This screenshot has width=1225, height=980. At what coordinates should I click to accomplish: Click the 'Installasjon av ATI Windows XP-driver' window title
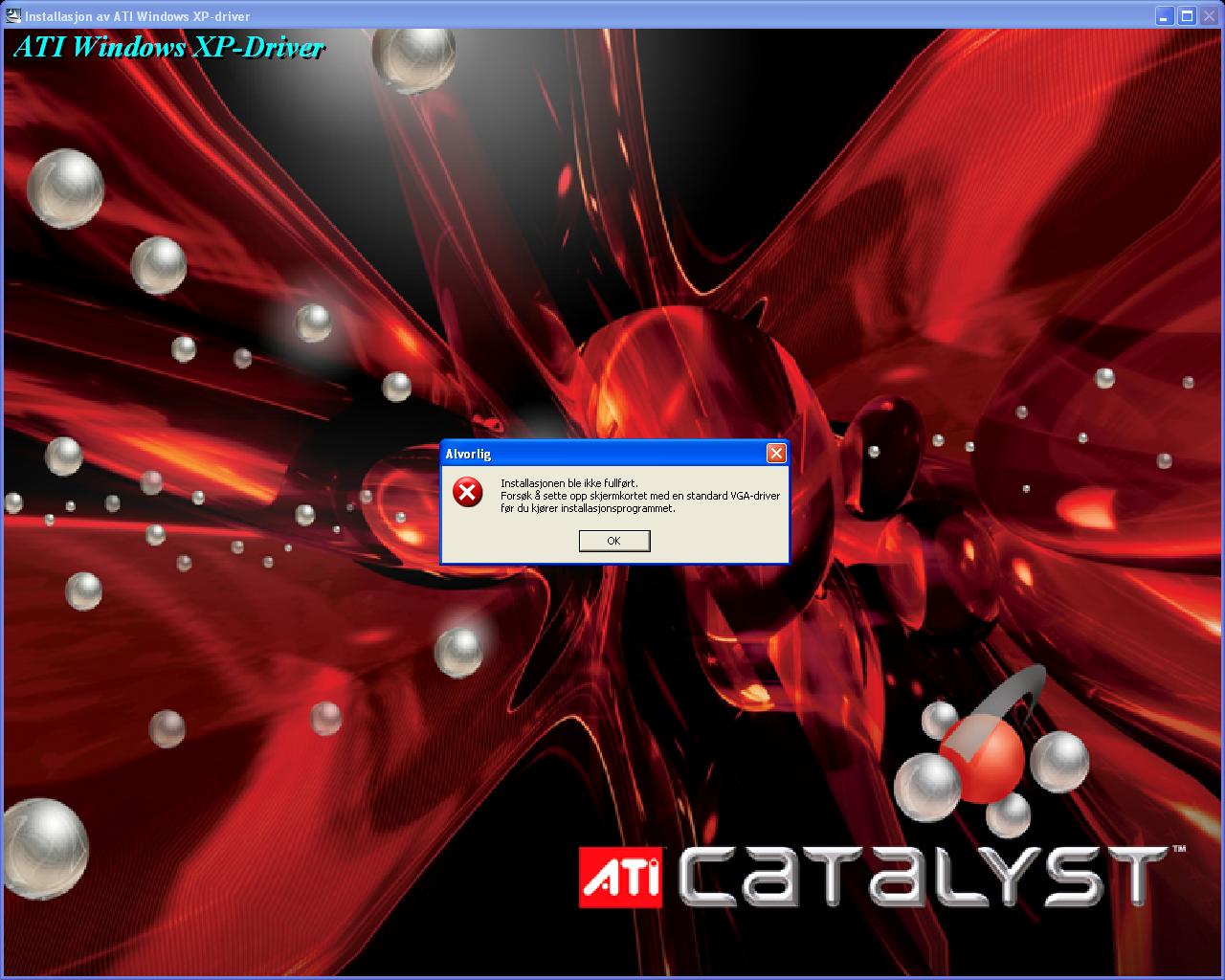138,16
